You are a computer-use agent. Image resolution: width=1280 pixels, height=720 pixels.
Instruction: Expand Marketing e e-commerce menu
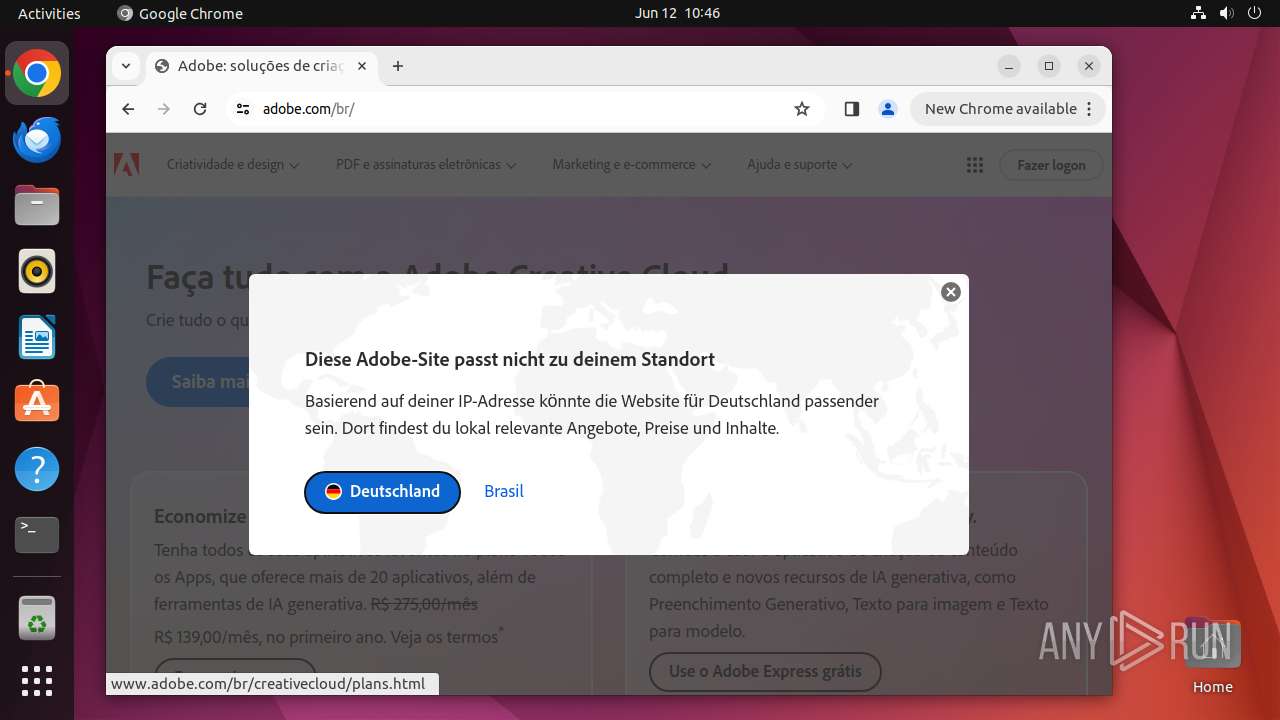coord(632,165)
